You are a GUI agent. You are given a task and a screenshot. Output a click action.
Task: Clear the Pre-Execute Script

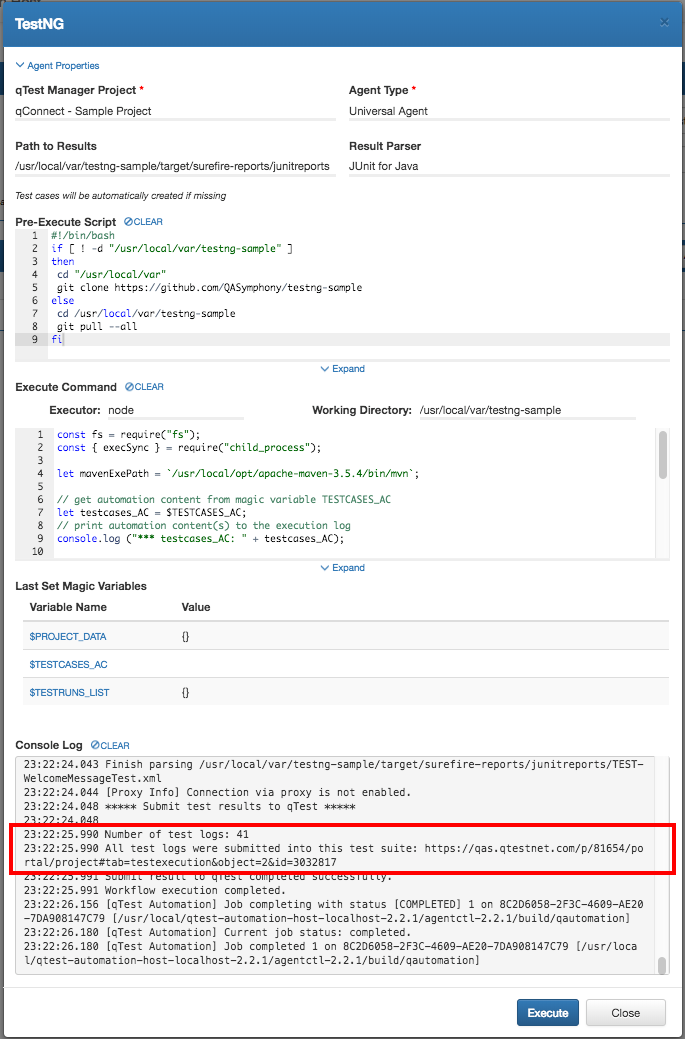pos(143,222)
